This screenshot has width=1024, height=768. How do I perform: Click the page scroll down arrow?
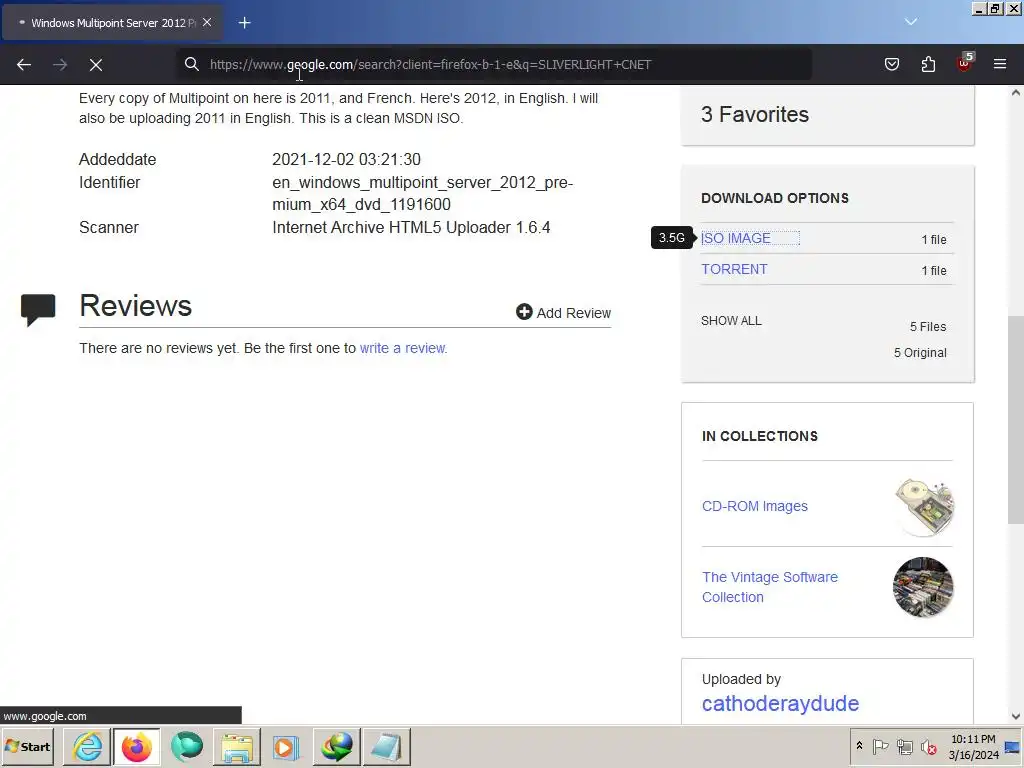pos(1016,716)
